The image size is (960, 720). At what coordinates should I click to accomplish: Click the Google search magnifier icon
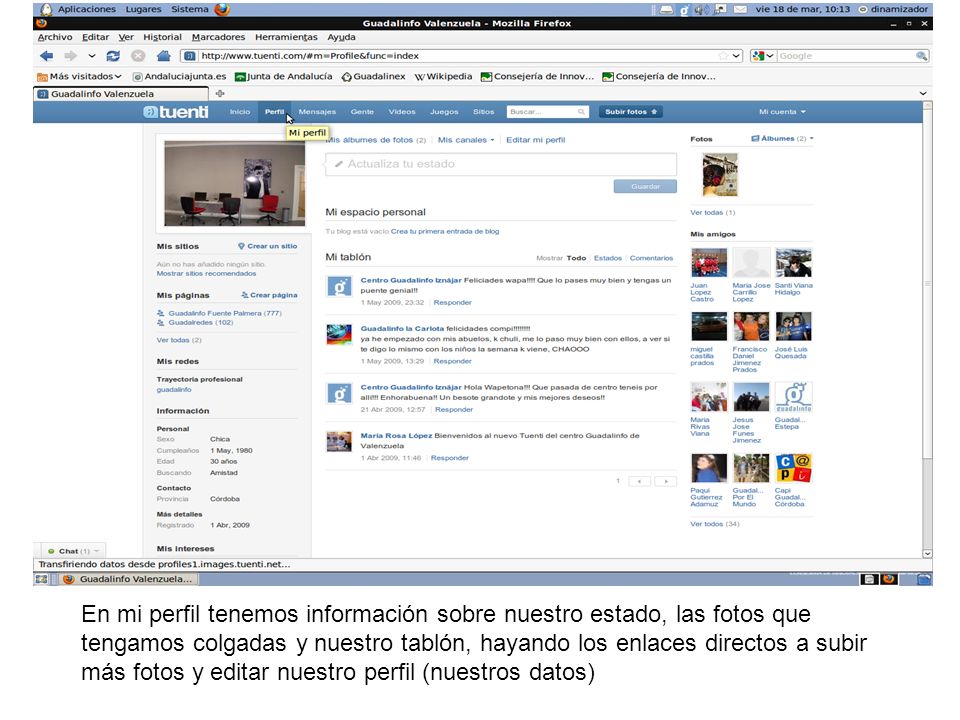[x=921, y=56]
